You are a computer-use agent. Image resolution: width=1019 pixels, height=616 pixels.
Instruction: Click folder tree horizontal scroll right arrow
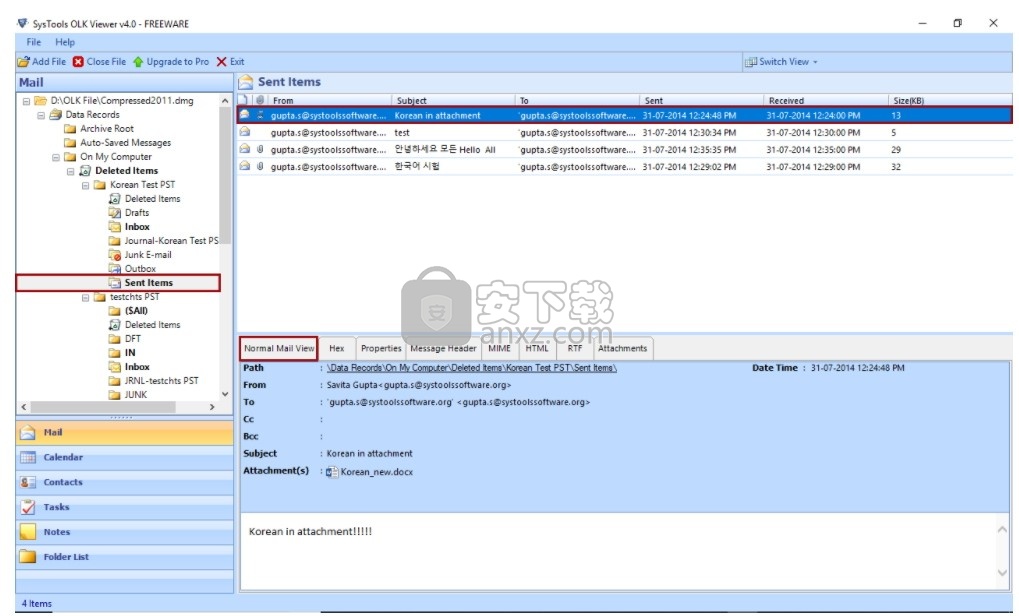pyautogui.click(x=213, y=407)
